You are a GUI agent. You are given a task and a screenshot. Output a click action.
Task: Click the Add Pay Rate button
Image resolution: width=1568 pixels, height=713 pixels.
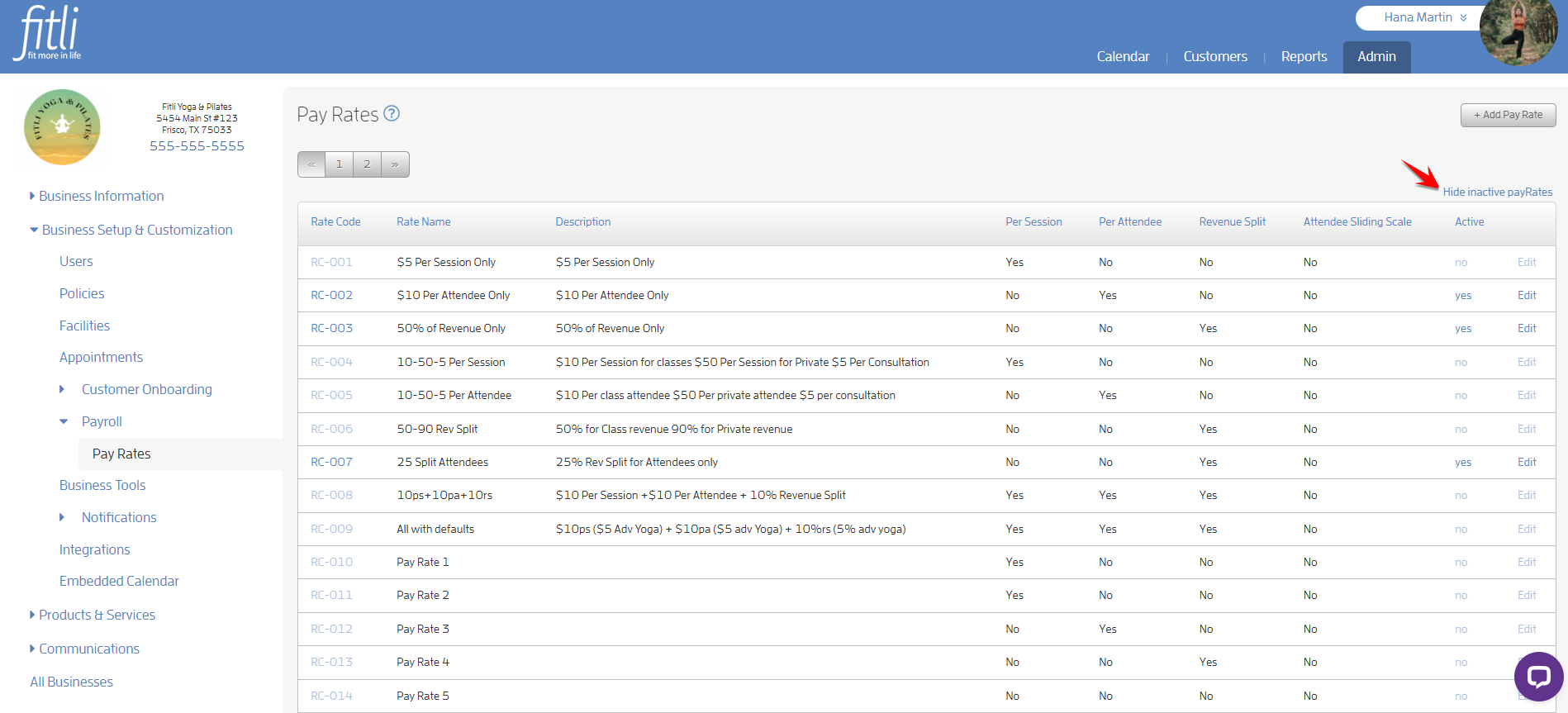pos(1508,115)
